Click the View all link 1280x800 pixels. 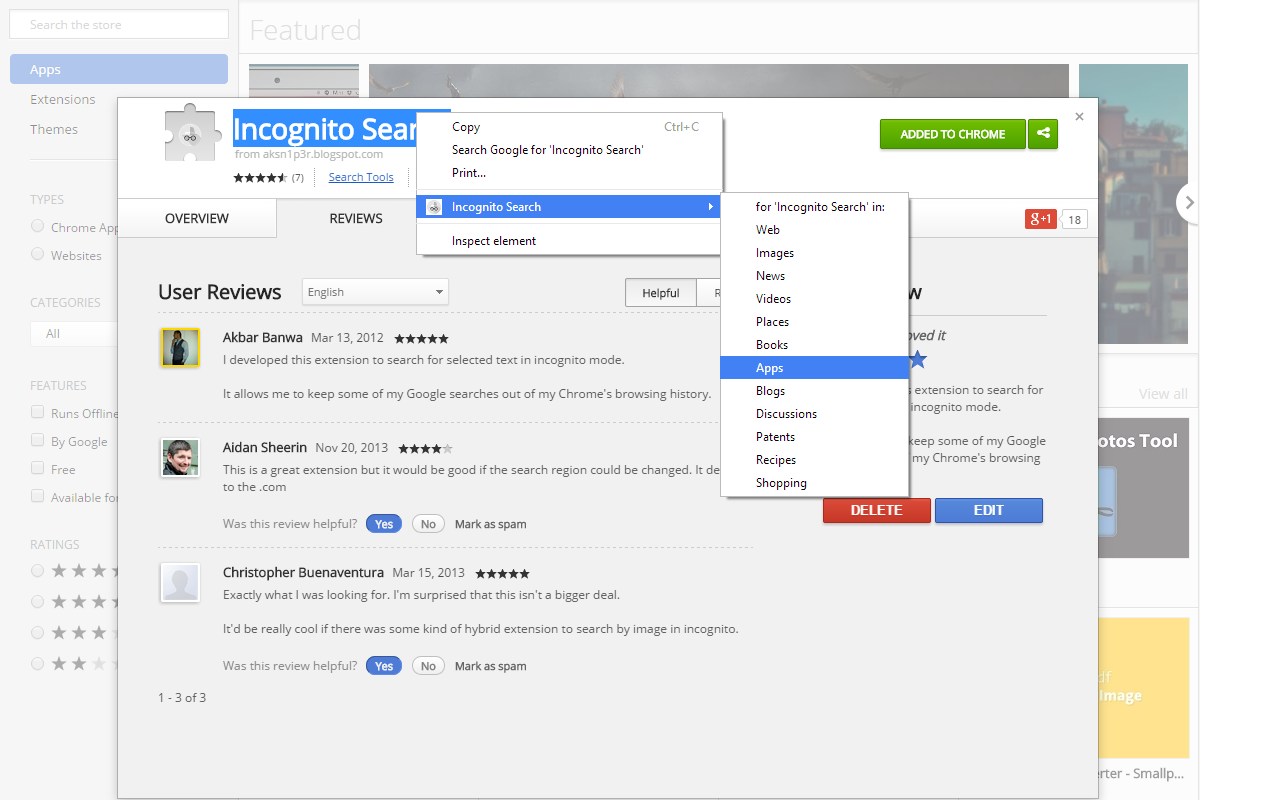(1163, 394)
